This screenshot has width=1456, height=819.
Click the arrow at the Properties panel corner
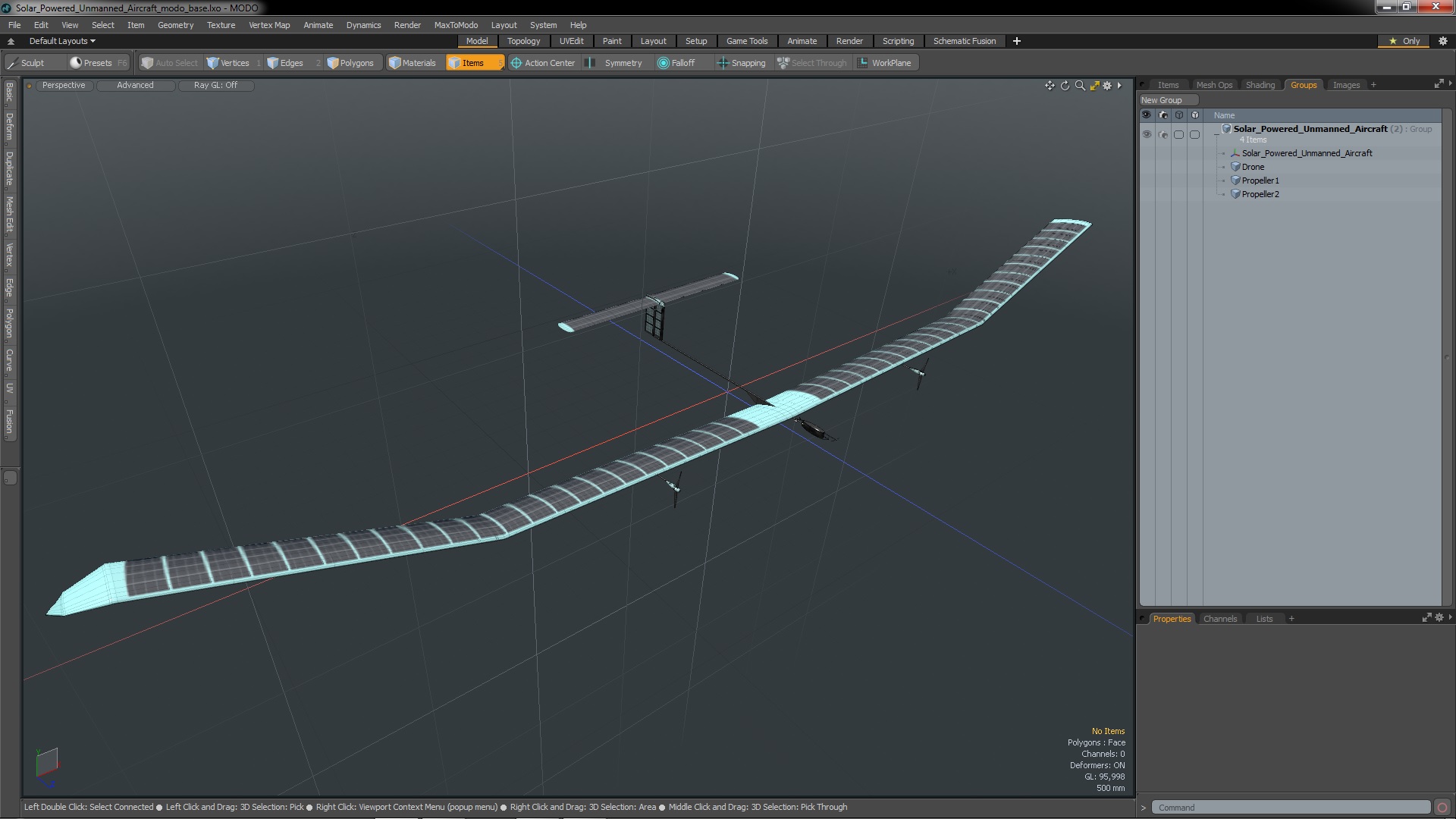click(1450, 617)
